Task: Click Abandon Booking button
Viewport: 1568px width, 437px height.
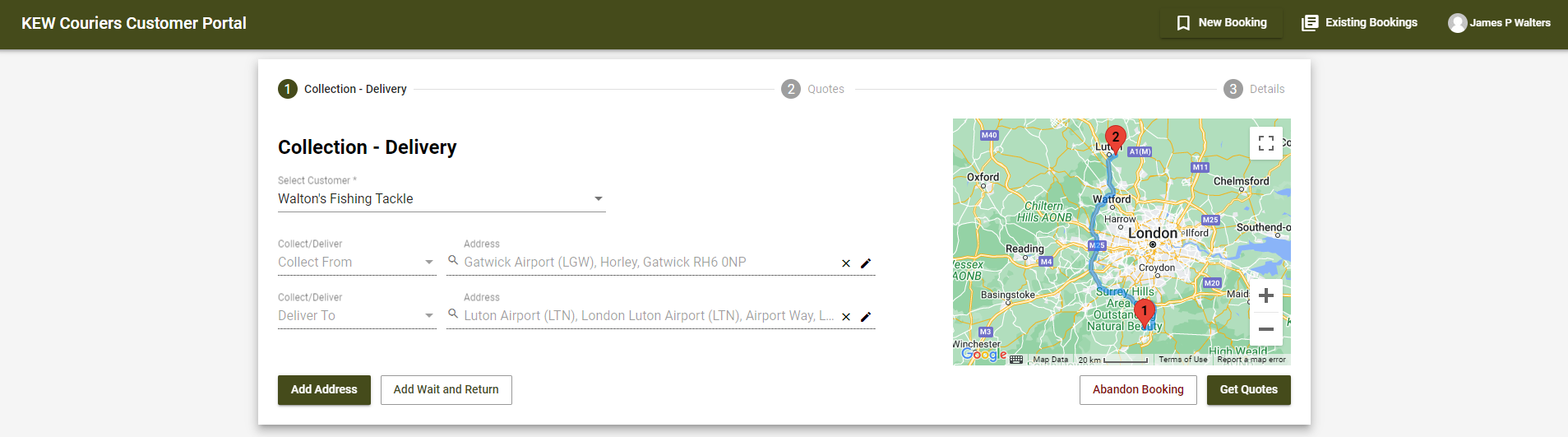Action: [1138, 390]
